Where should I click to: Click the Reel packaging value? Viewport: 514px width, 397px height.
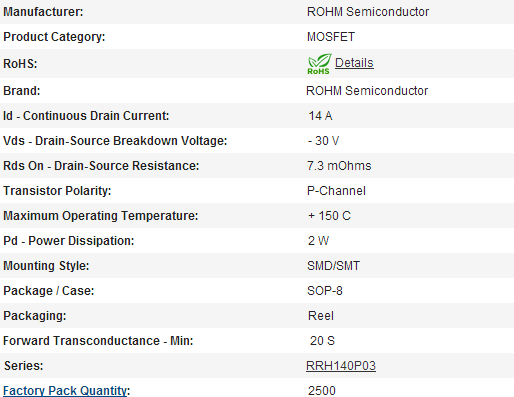[321, 316]
